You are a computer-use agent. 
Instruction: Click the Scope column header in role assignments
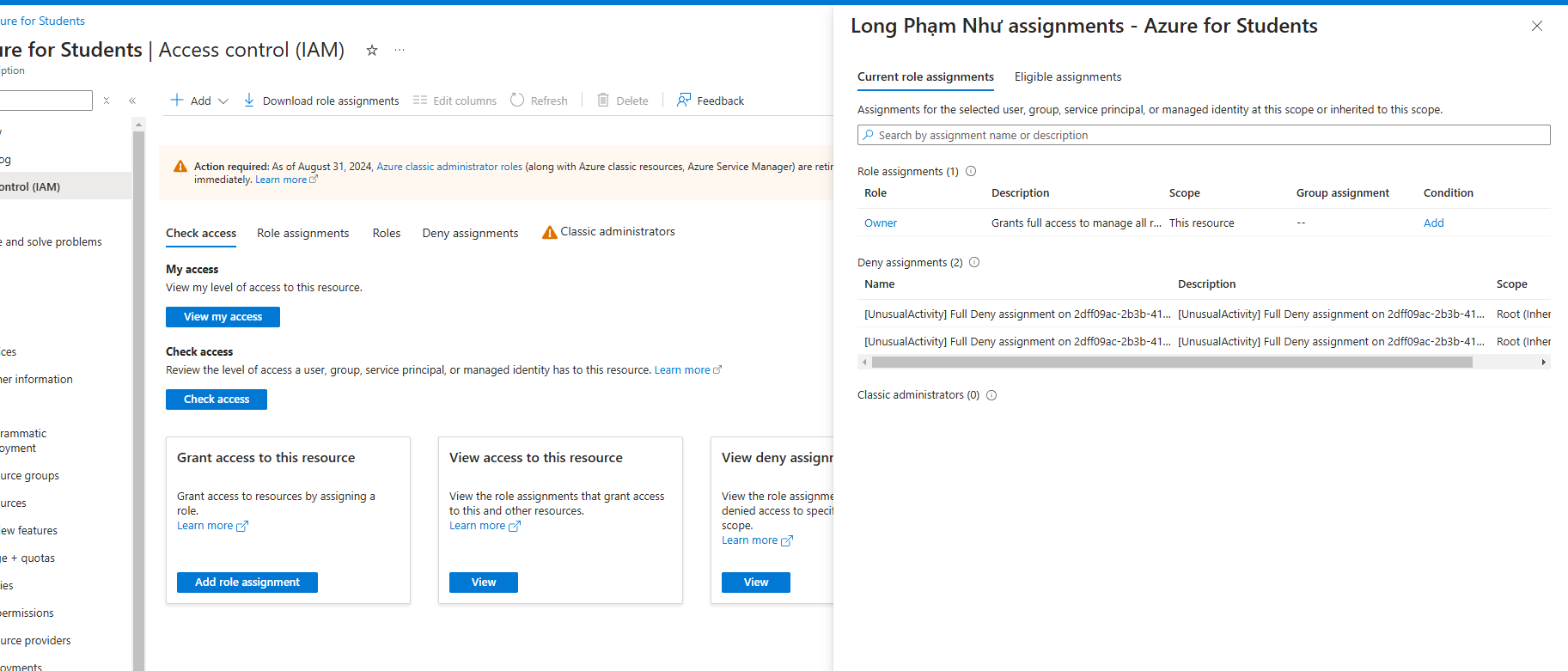1184,193
